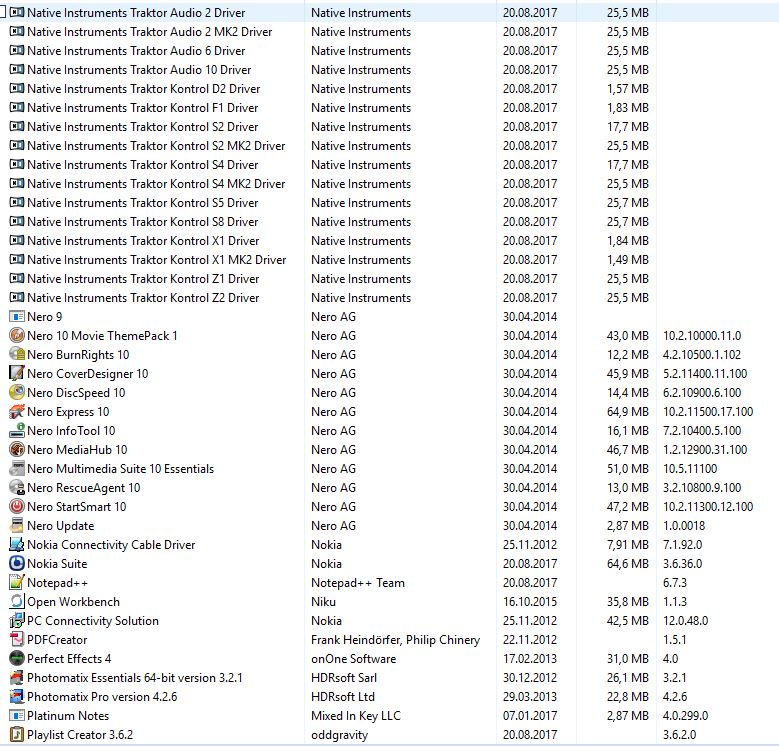Click the Photomatix Pro version 4.2.6 icon

pos(17,696)
